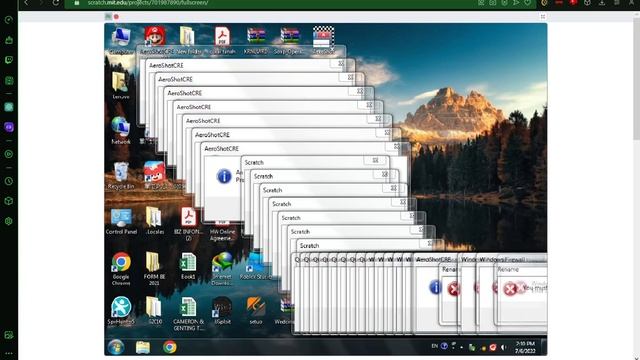Click the blue info icon in AeroShotCRE dialog
The height and width of the screenshot is (360, 640).
[224, 176]
